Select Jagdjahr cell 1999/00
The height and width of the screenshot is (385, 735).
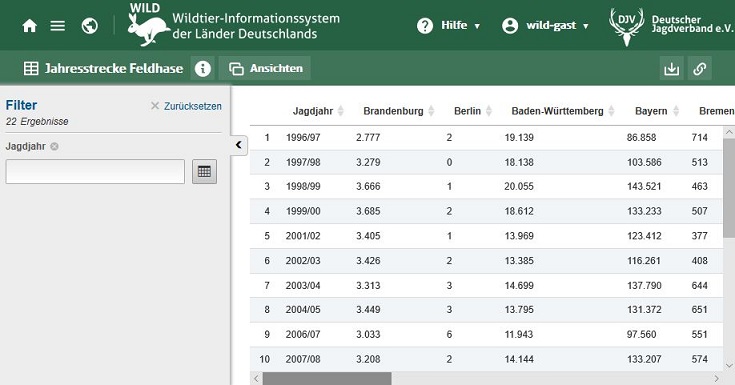tap(303, 211)
